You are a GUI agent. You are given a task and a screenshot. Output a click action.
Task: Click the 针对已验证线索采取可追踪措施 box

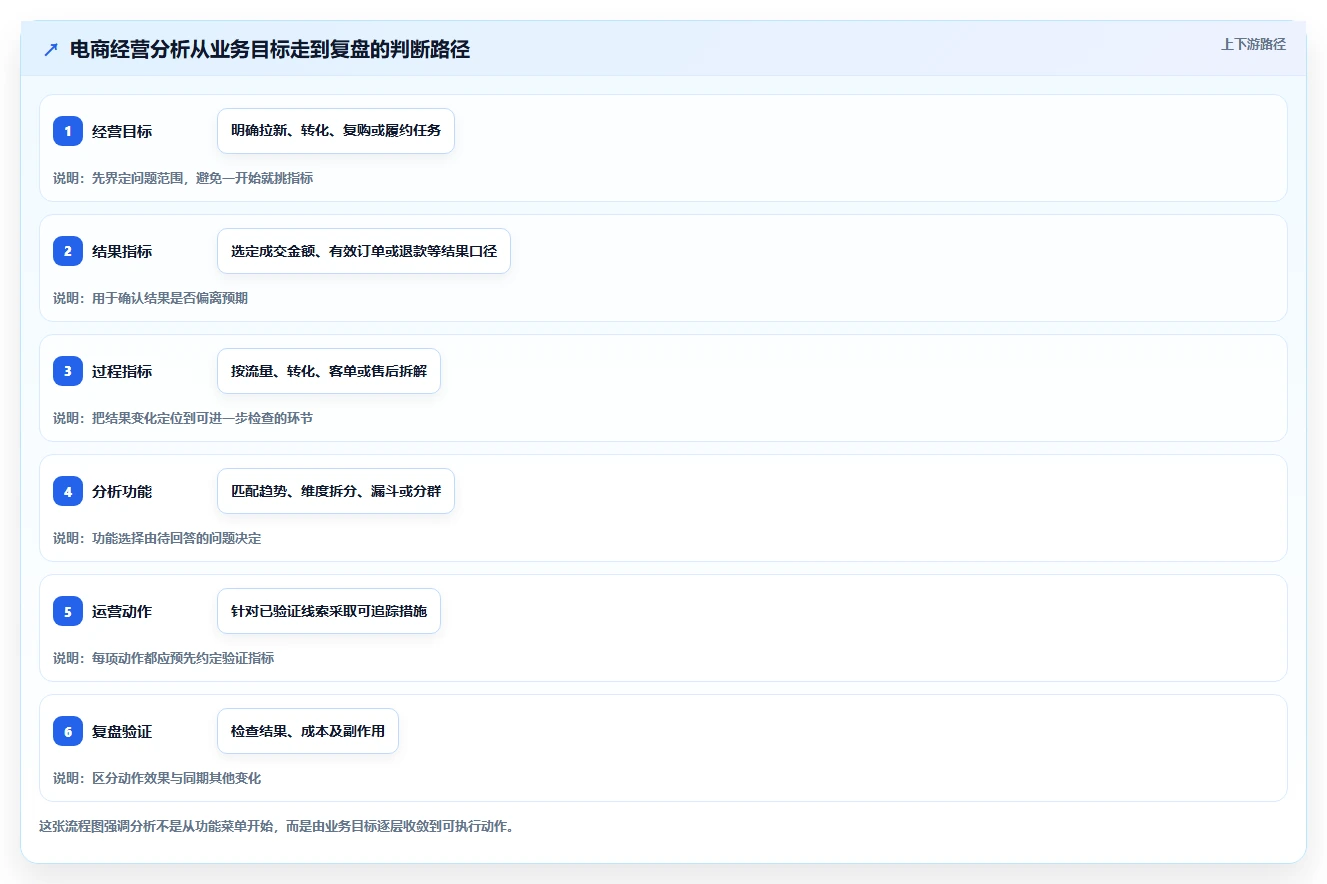coord(329,611)
